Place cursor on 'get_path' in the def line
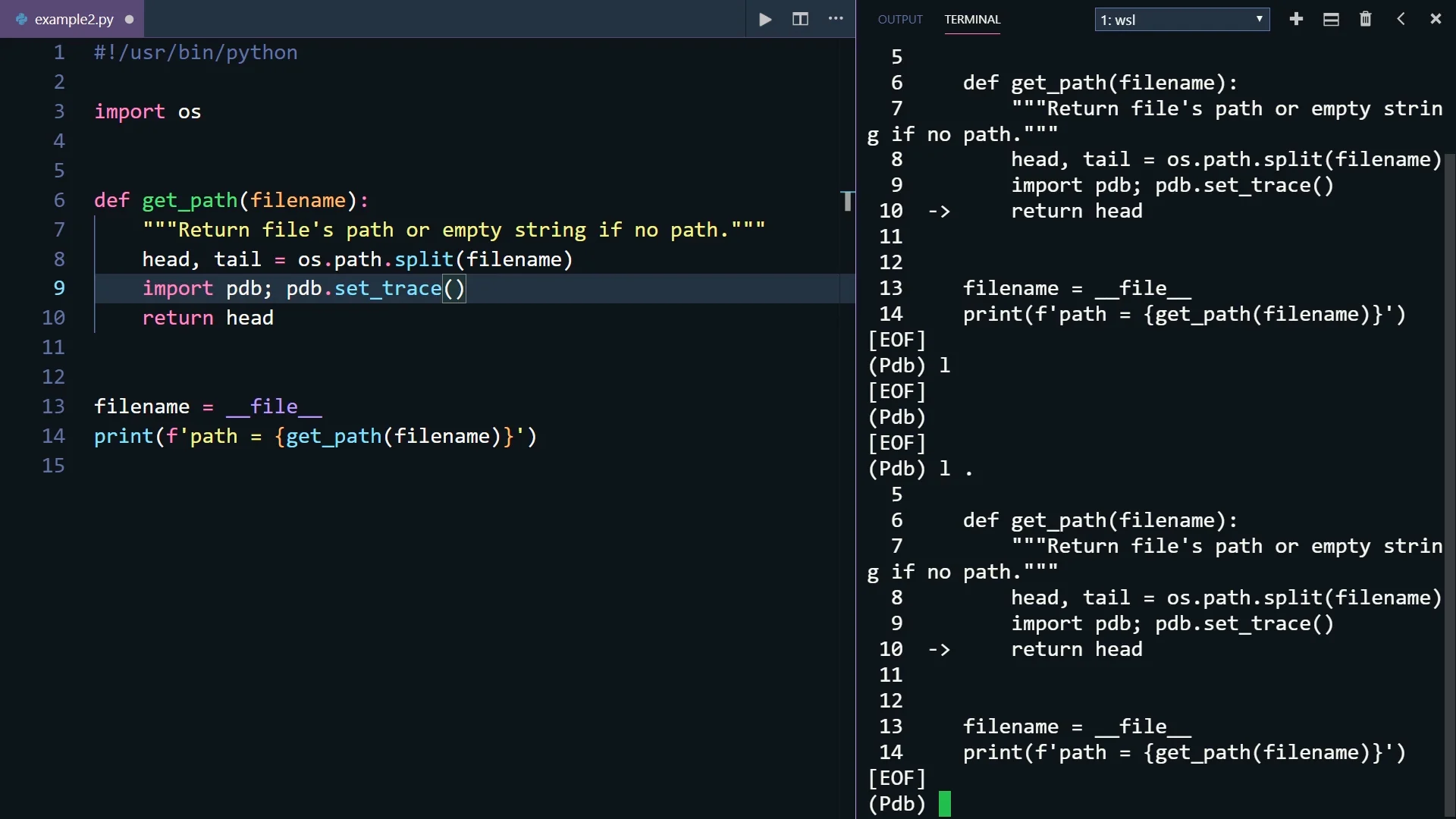 (x=190, y=200)
